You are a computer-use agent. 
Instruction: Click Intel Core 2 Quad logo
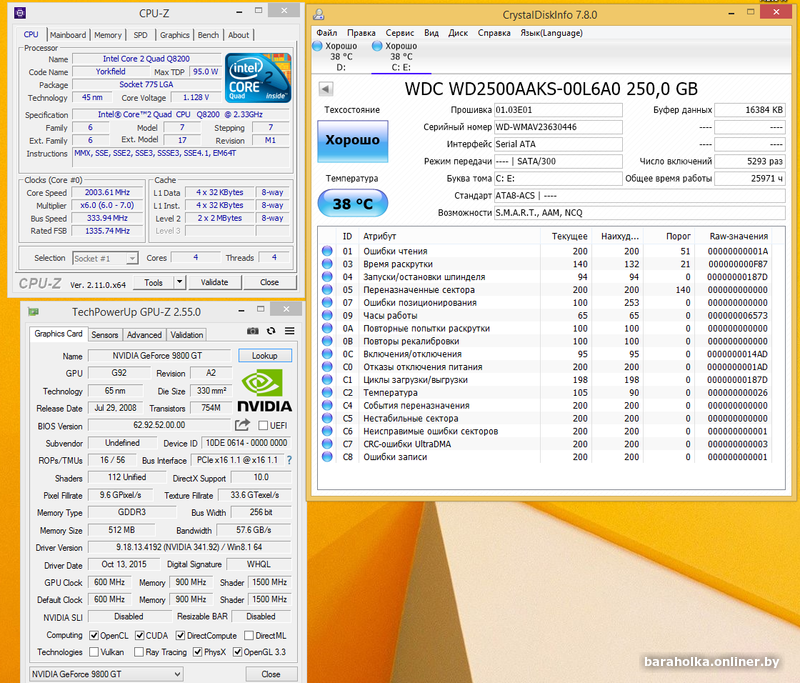pyautogui.click(x=258, y=78)
